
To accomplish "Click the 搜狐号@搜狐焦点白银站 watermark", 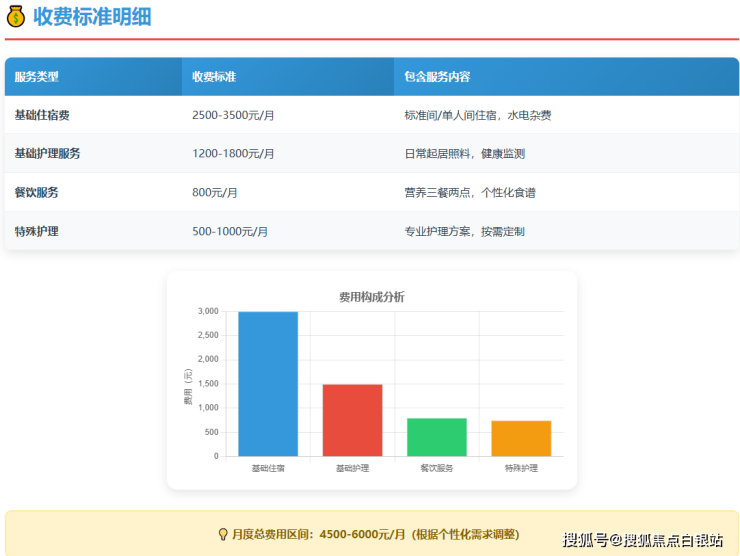I will tap(642, 541).
